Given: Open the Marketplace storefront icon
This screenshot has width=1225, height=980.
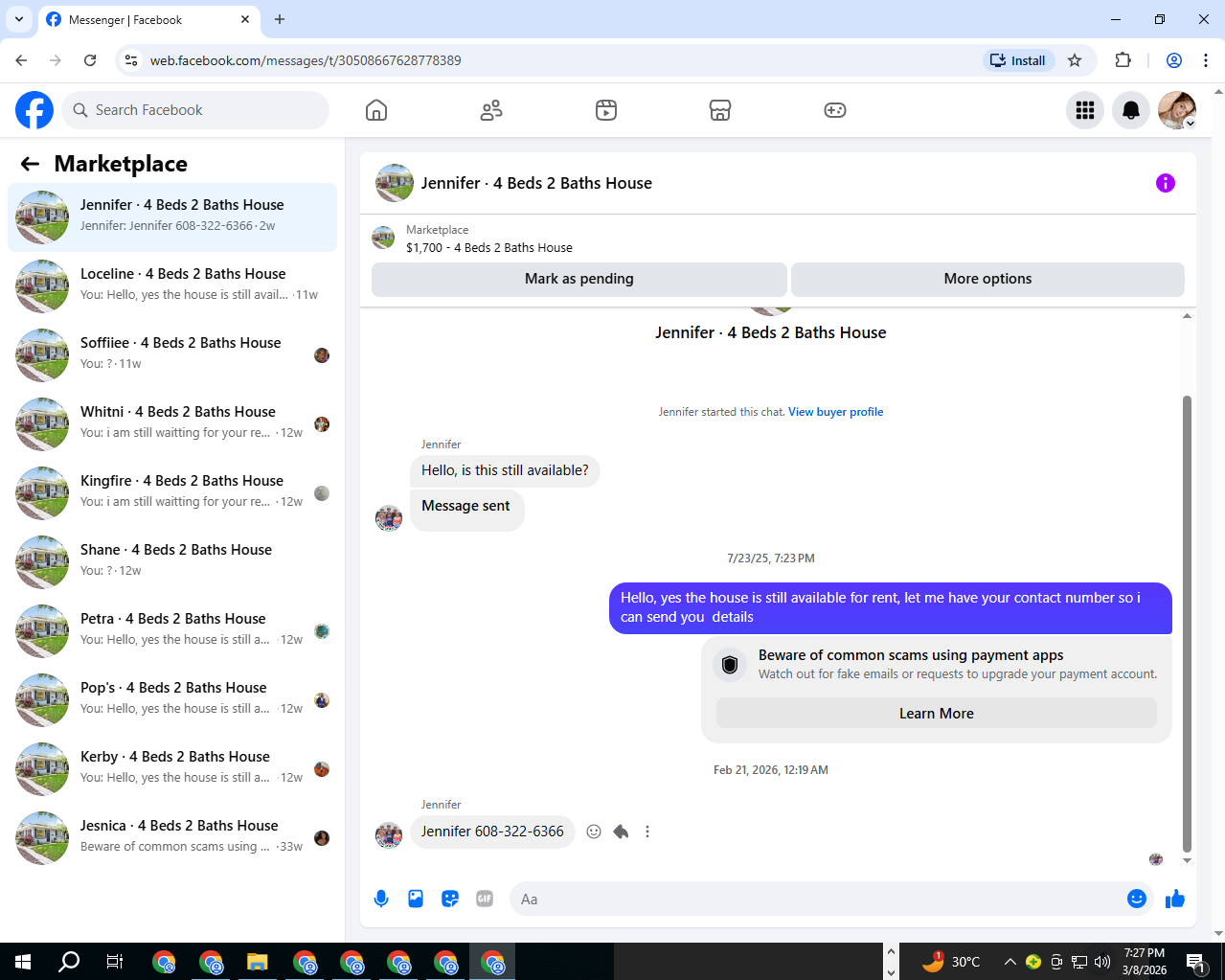Looking at the screenshot, I should (720, 110).
